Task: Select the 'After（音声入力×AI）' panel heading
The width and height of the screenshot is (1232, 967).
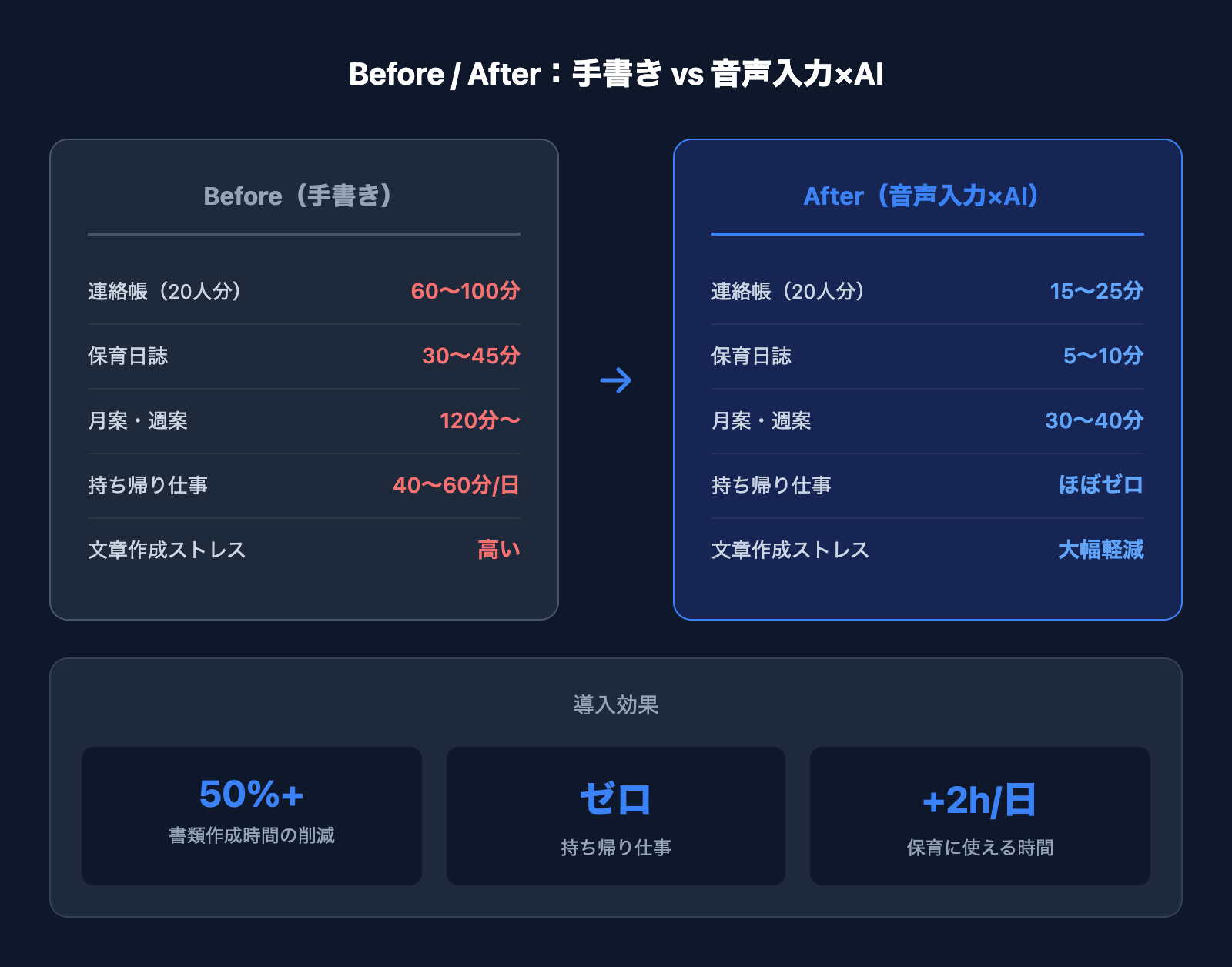Action: (x=927, y=196)
